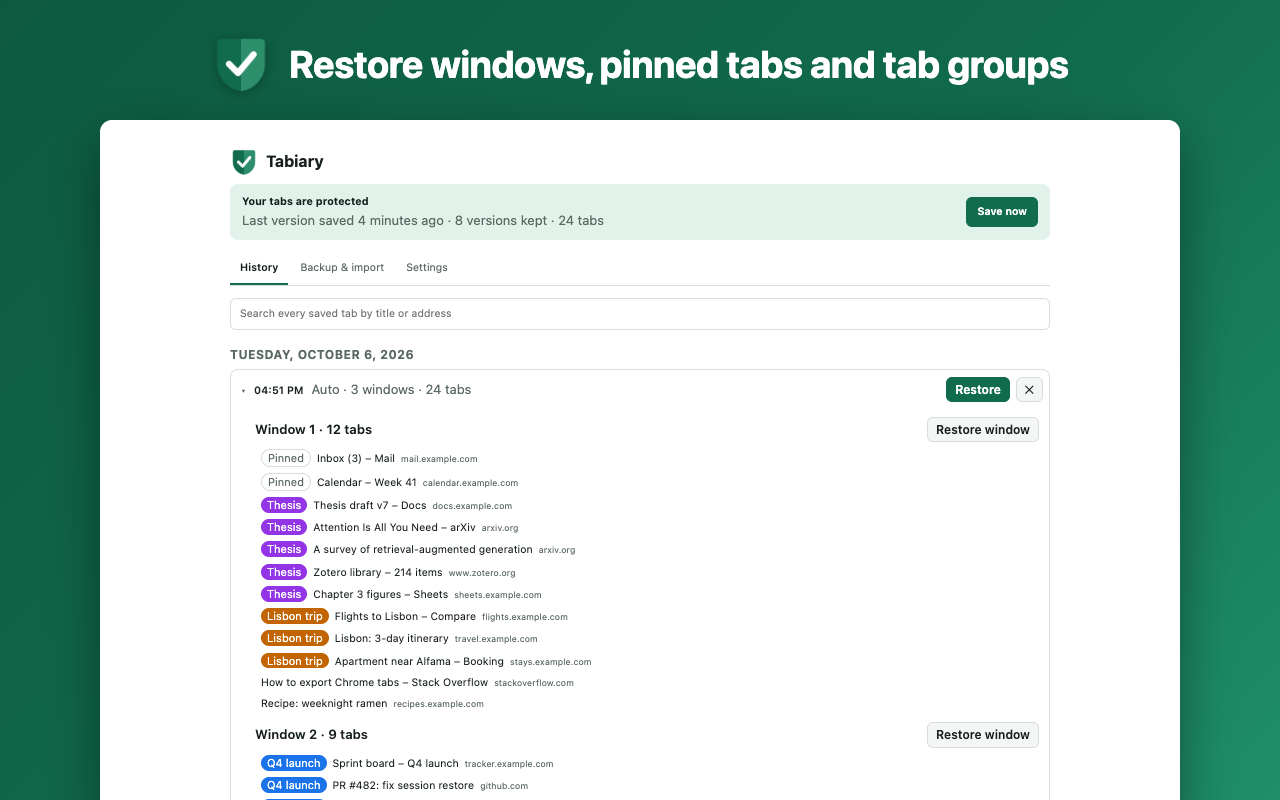The width and height of the screenshot is (1280, 800).
Task: Restore Window 2 with its button
Action: pos(983,735)
